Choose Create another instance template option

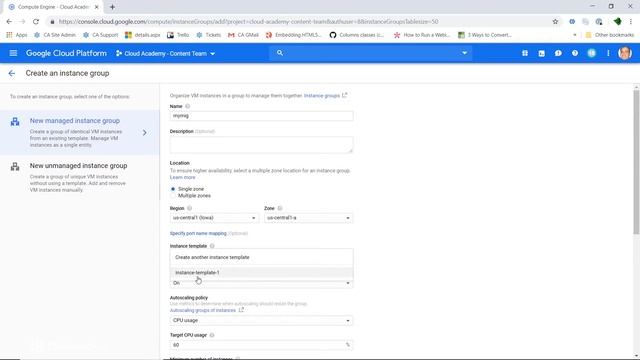pos(261,258)
